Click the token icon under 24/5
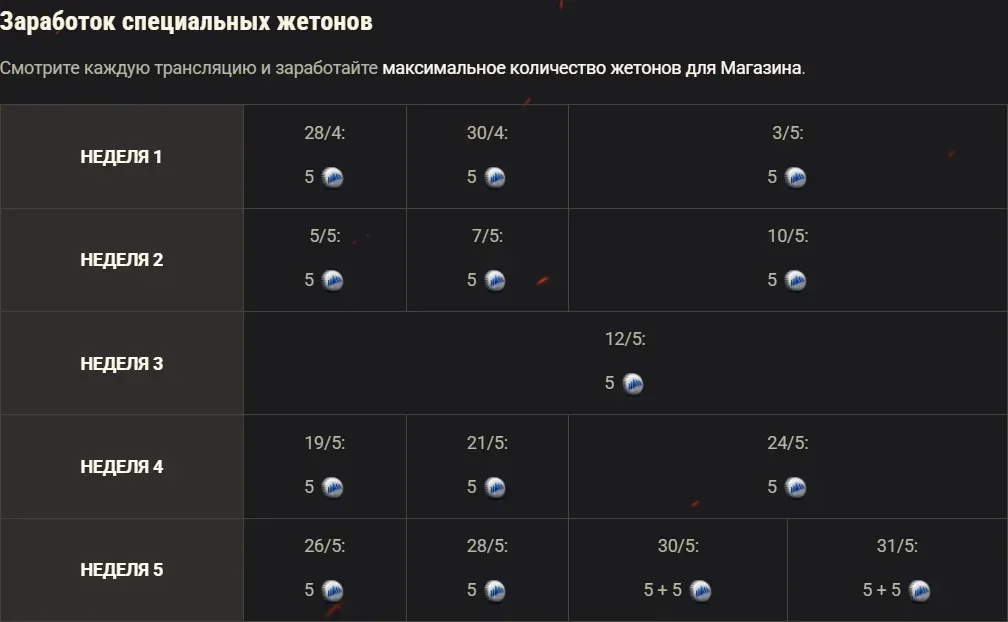The width and height of the screenshot is (1008, 622). tap(796, 488)
